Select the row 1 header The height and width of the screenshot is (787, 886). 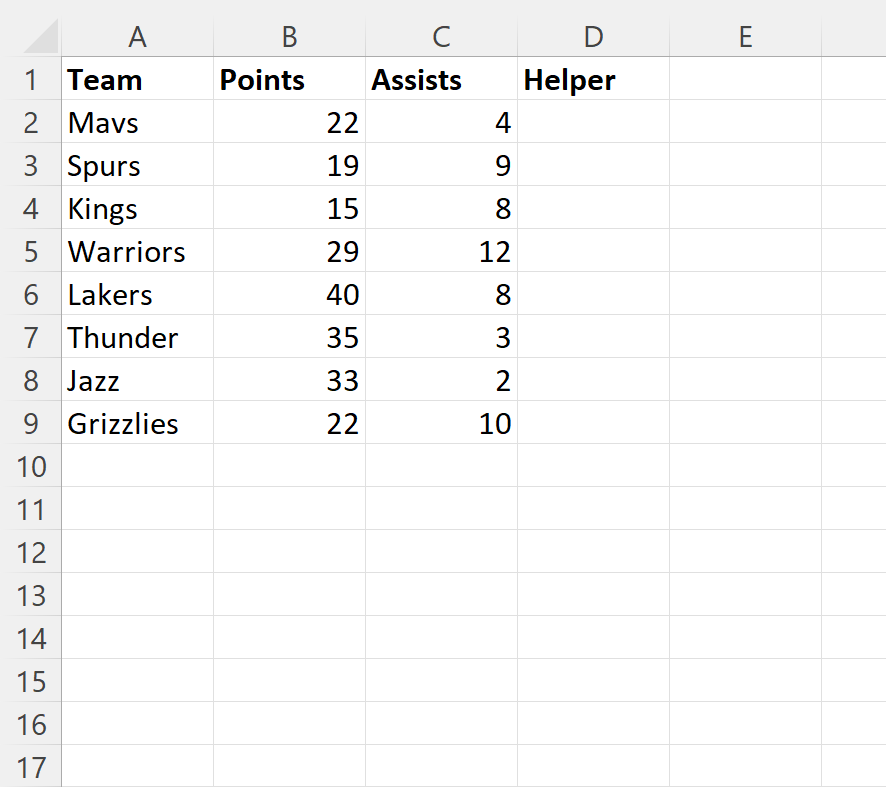(x=30, y=80)
